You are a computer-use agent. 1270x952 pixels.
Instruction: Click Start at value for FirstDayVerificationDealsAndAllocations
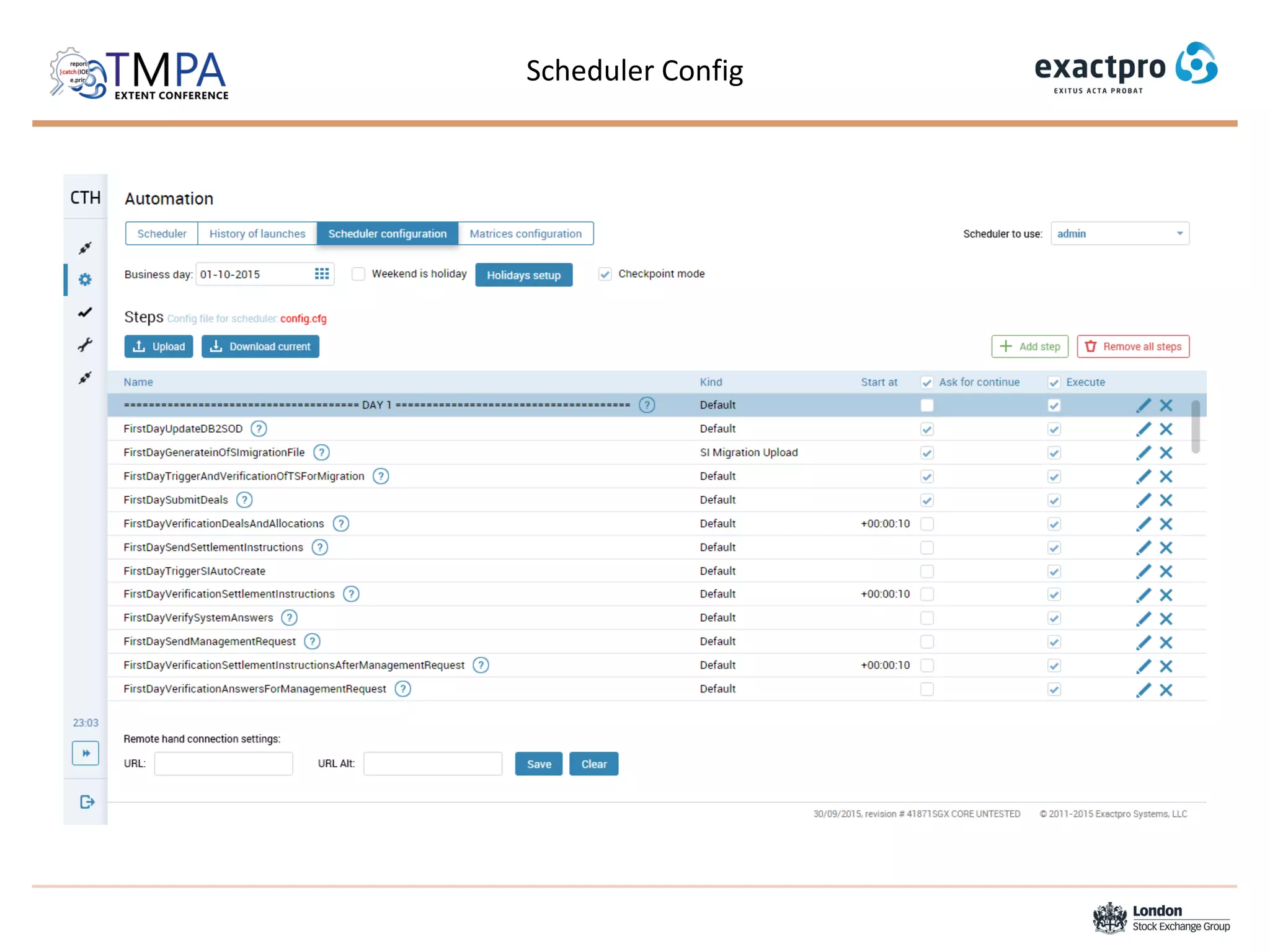click(x=886, y=524)
